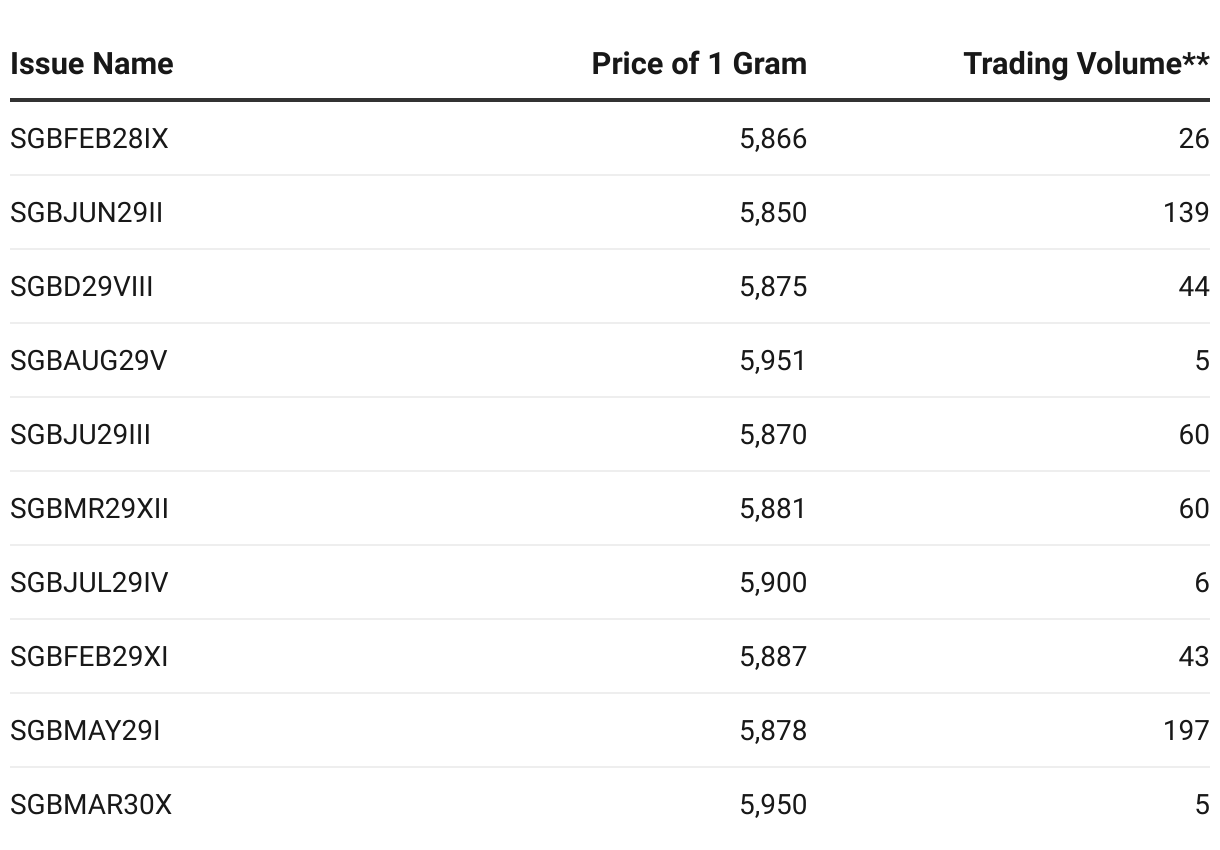1220x850 pixels.
Task: Select trading volume 26 for SGBFEB28IX
Action: point(1194,139)
